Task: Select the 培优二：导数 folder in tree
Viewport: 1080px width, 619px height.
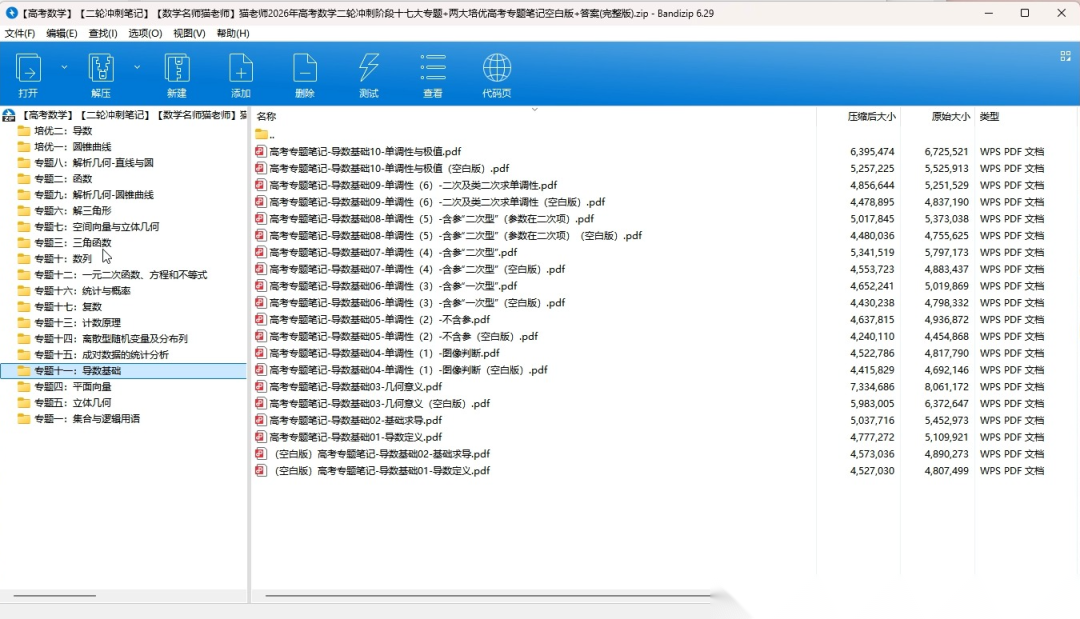Action: [63, 131]
